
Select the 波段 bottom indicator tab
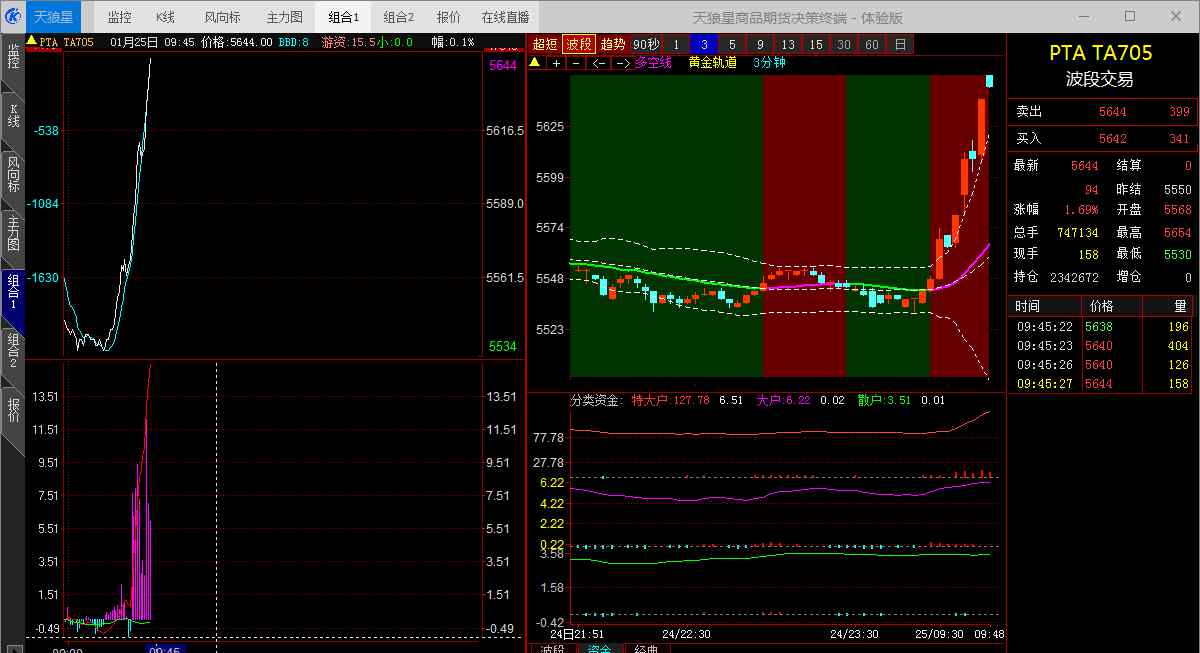(x=553, y=648)
